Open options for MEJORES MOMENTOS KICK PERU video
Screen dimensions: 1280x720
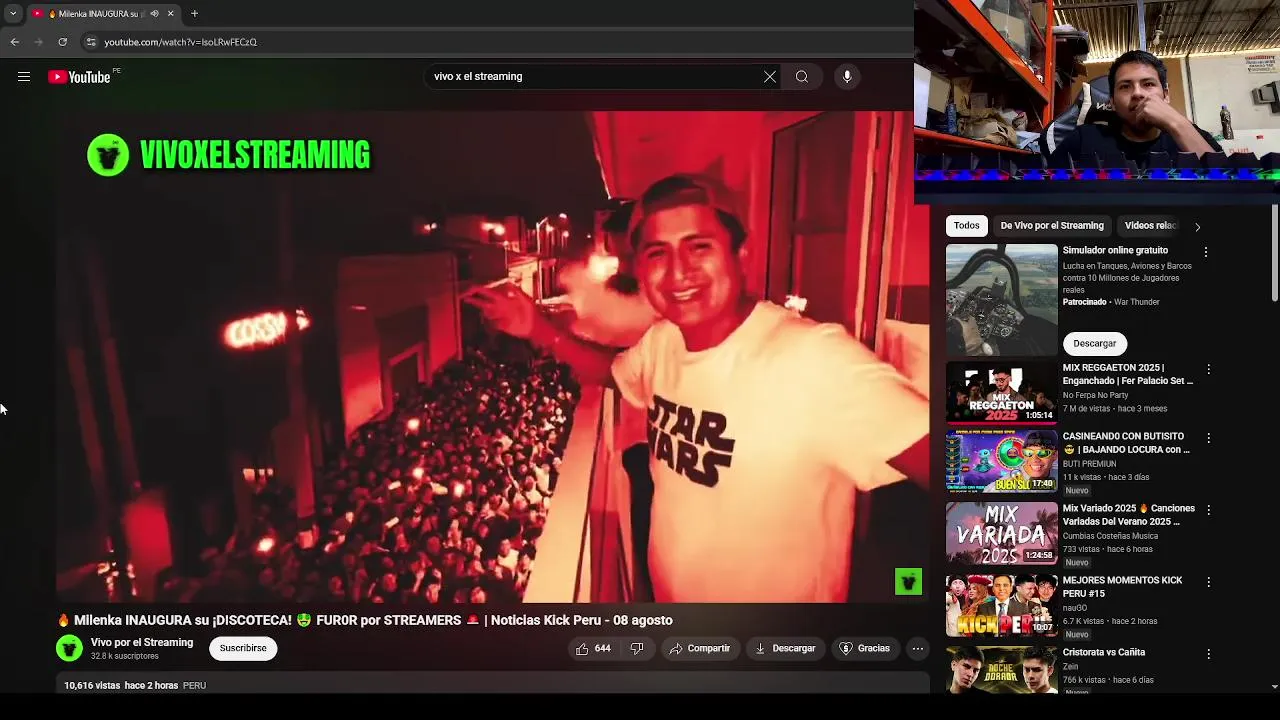(1208, 582)
